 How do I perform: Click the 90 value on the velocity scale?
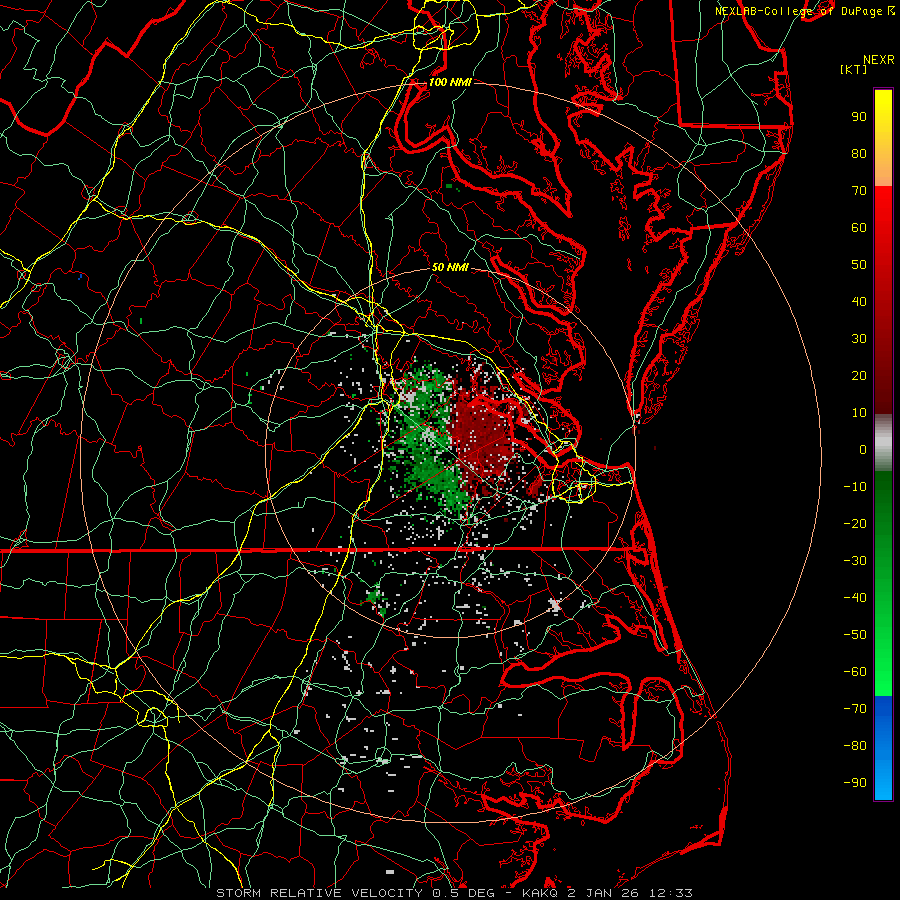(859, 117)
